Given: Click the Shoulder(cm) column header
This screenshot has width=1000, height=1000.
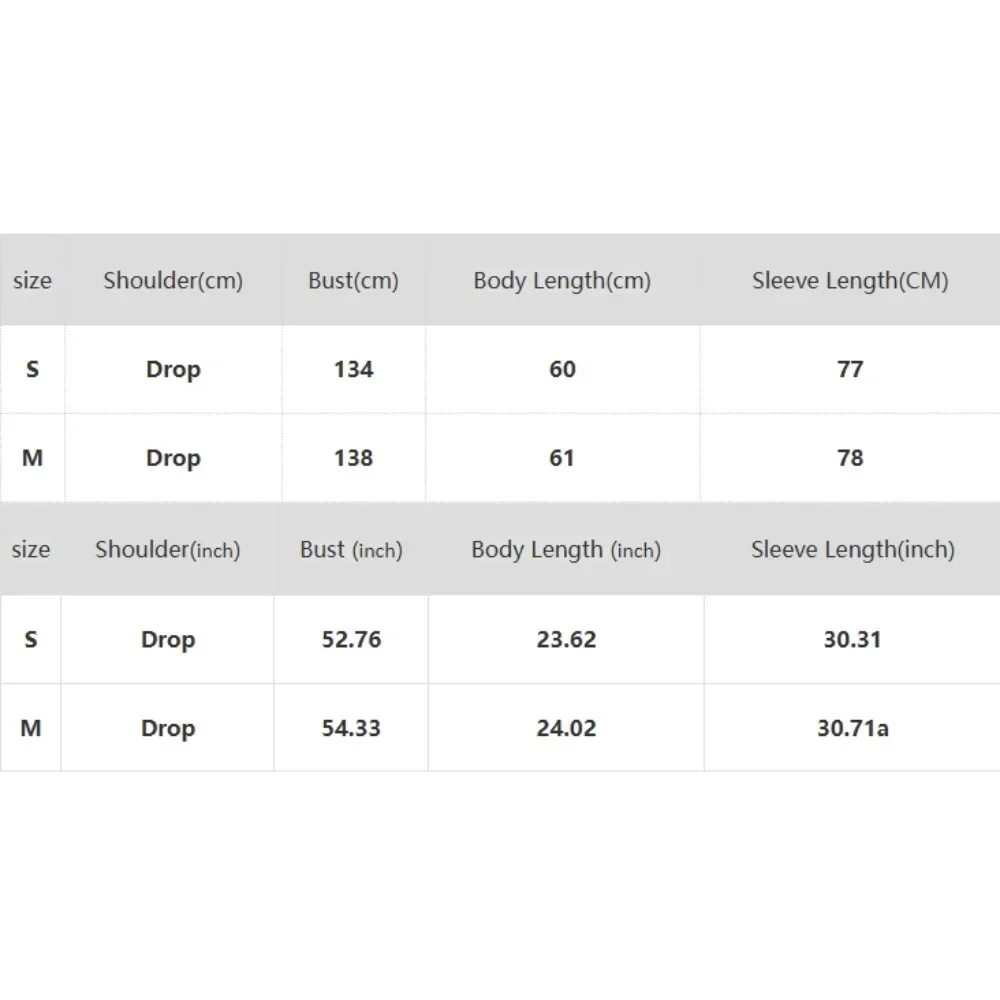Looking at the screenshot, I should tap(173, 281).
